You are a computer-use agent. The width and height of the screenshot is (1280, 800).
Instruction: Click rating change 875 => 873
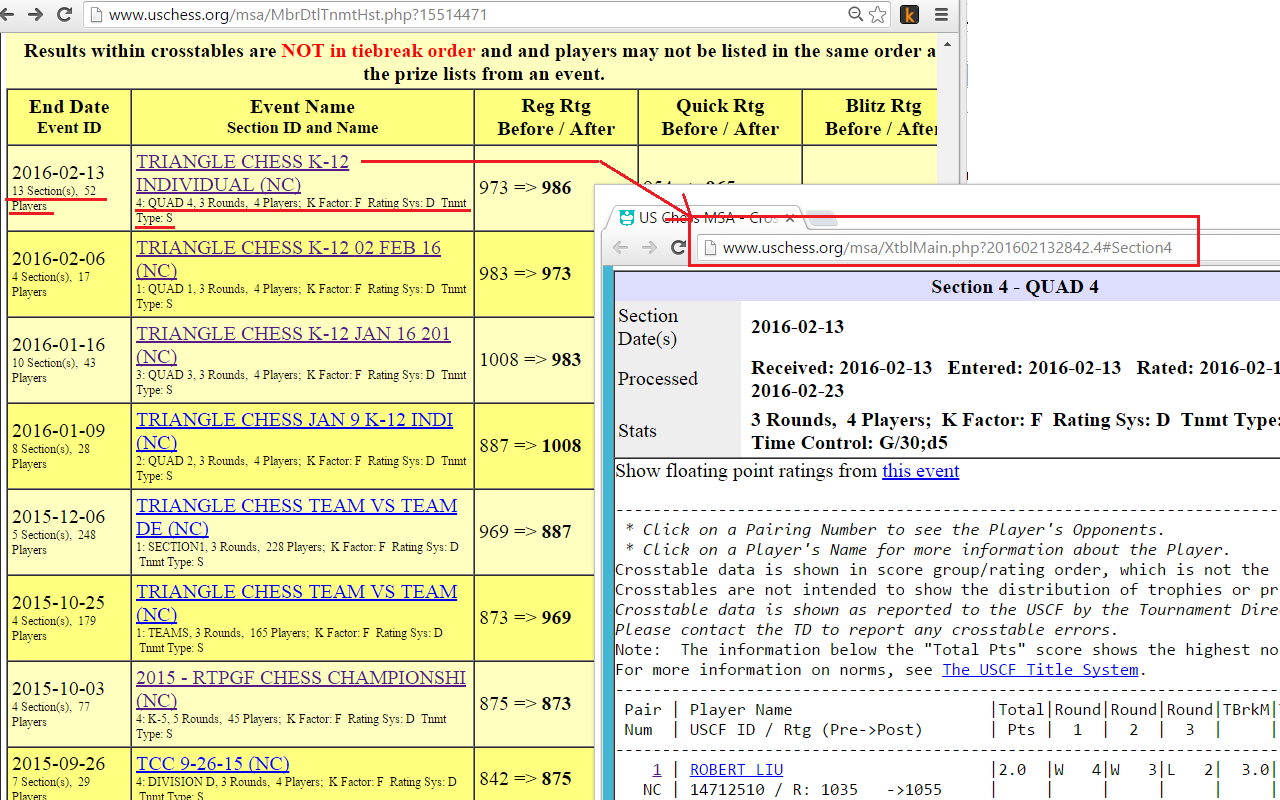tap(526, 703)
